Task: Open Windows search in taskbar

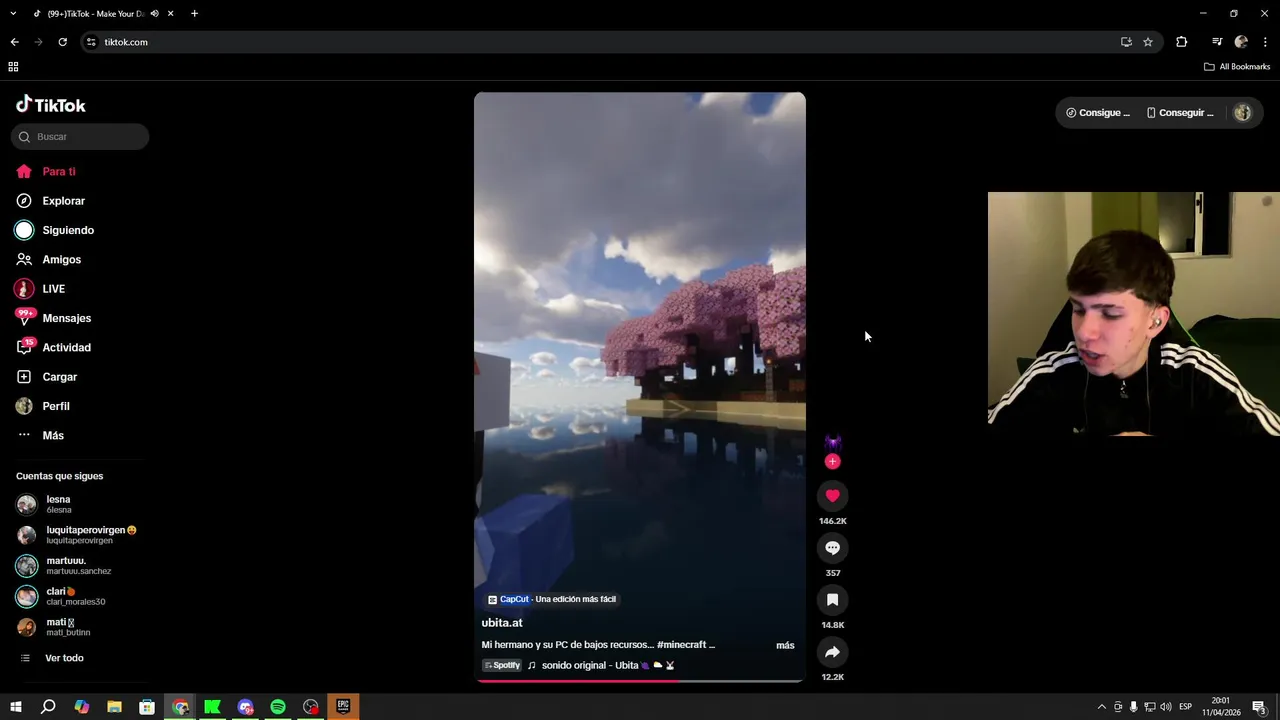Action: click(x=47, y=707)
